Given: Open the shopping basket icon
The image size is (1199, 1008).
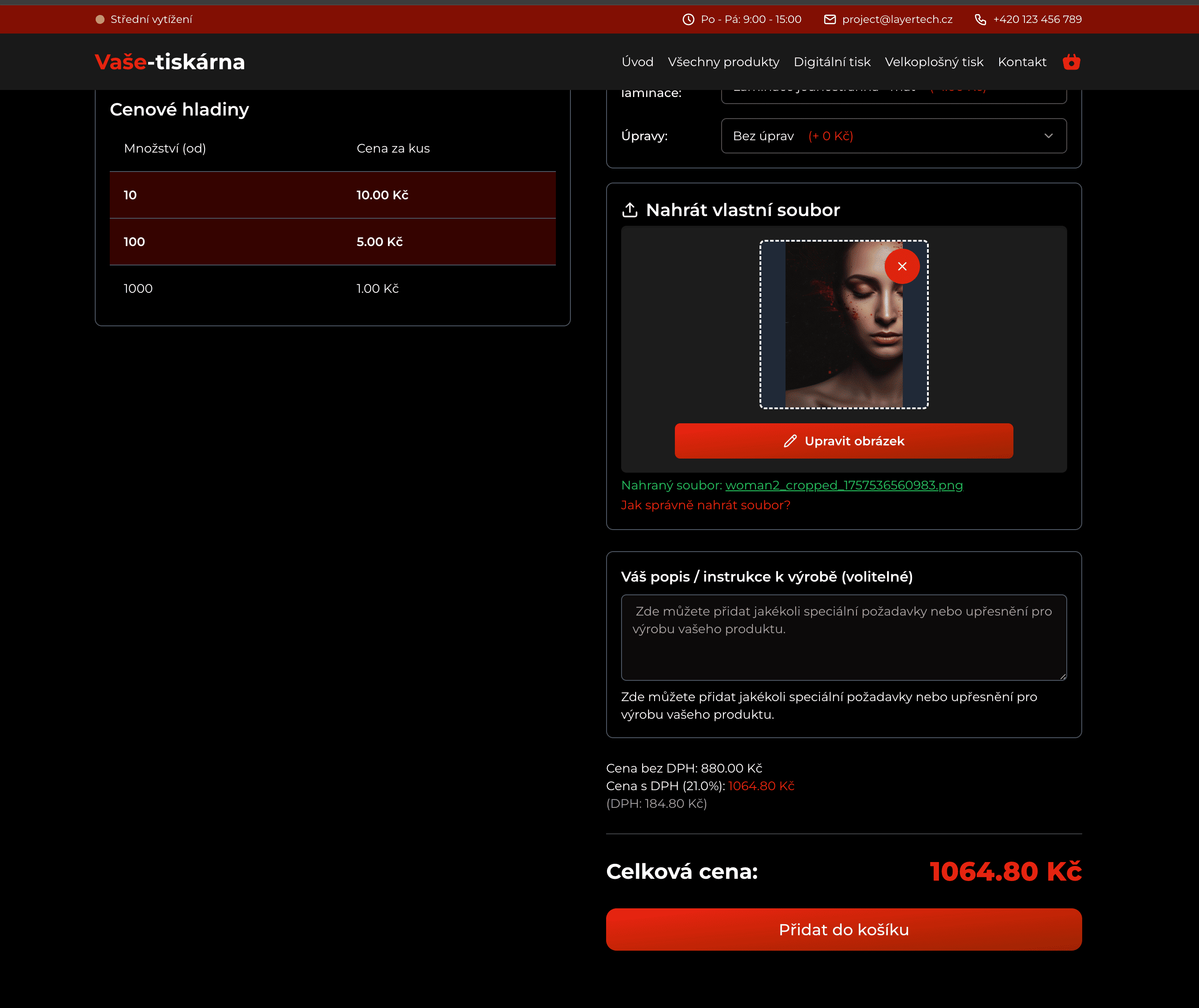Looking at the screenshot, I should point(1071,62).
